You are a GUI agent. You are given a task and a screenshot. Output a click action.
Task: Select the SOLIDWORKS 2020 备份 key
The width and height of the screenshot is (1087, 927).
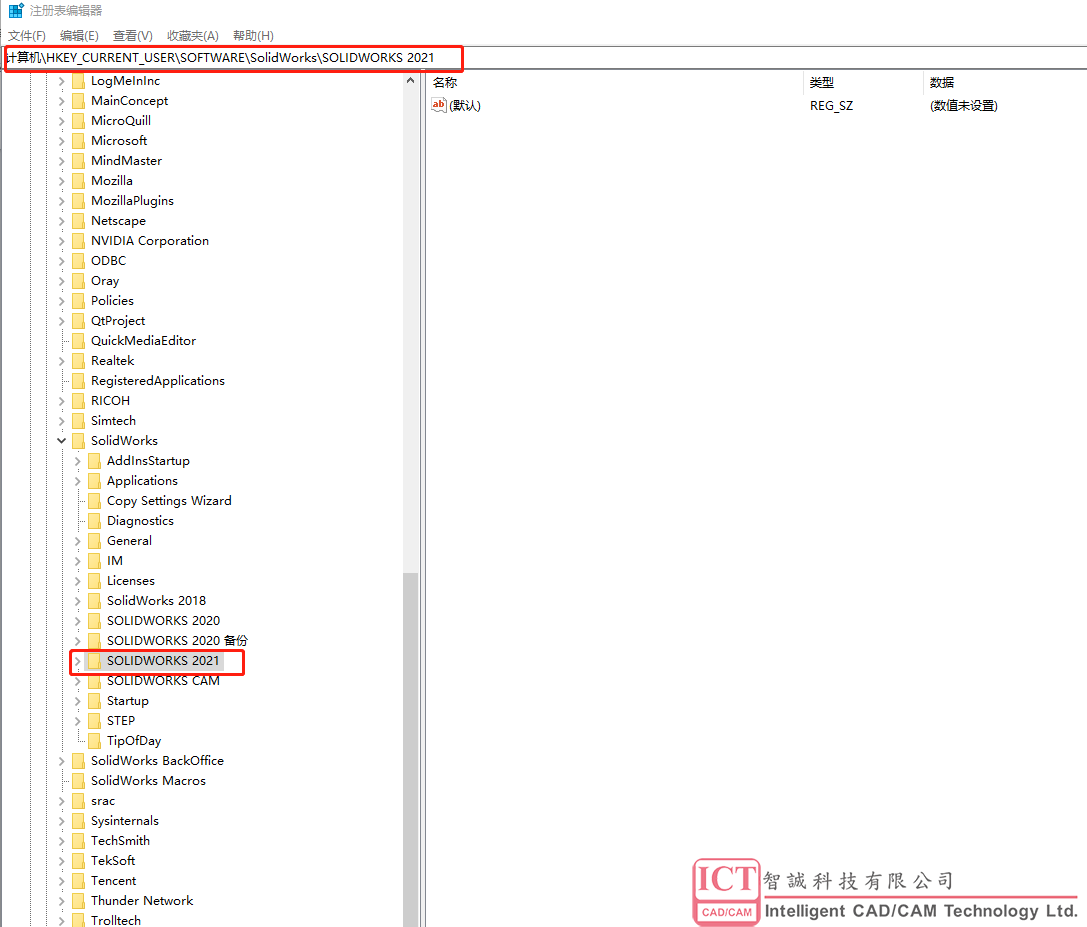point(177,641)
